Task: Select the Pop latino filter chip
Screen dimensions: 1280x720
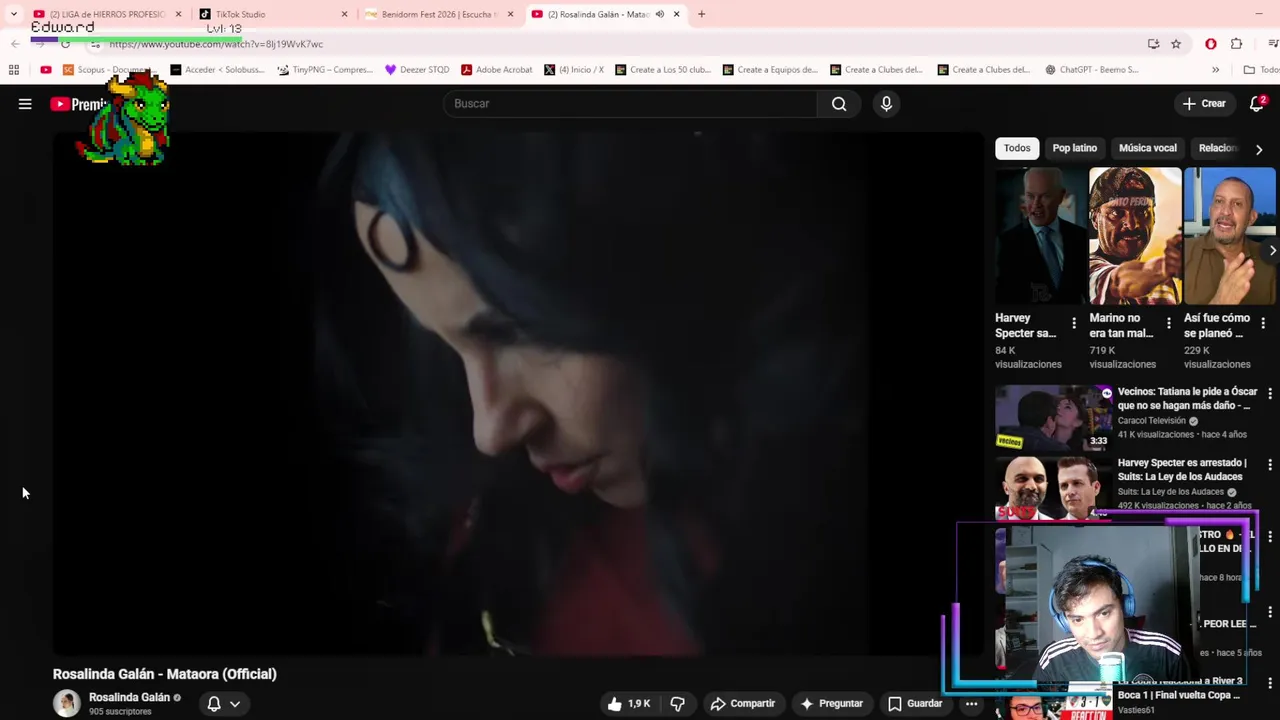Action: coord(1074,148)
